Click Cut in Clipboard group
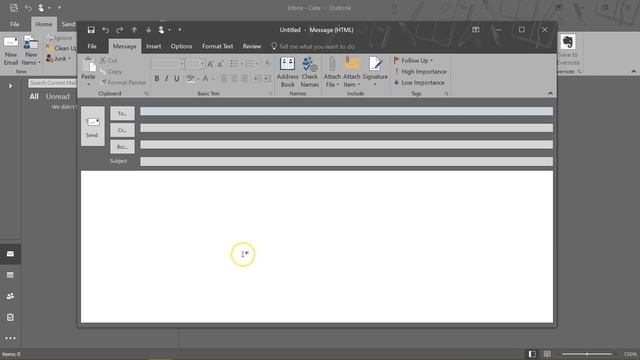Viewport: 640px width, 360px height. point(109,60)
